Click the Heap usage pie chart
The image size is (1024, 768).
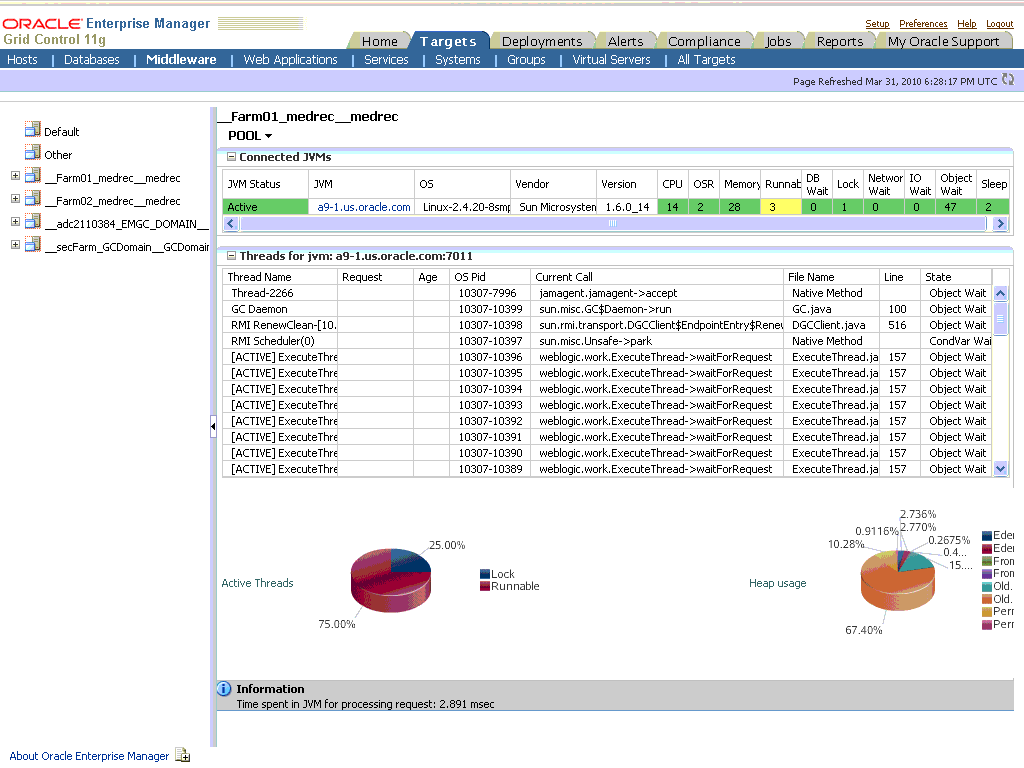click(x=898, y=581)
